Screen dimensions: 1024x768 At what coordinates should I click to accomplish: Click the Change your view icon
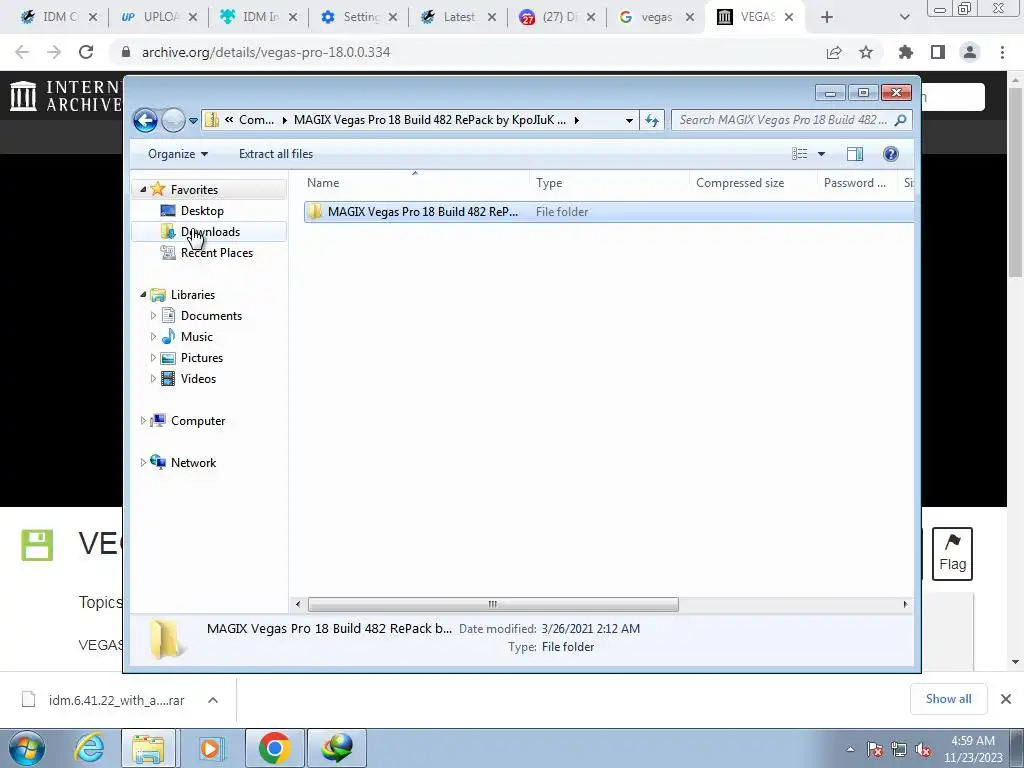[x=799, y=154]
